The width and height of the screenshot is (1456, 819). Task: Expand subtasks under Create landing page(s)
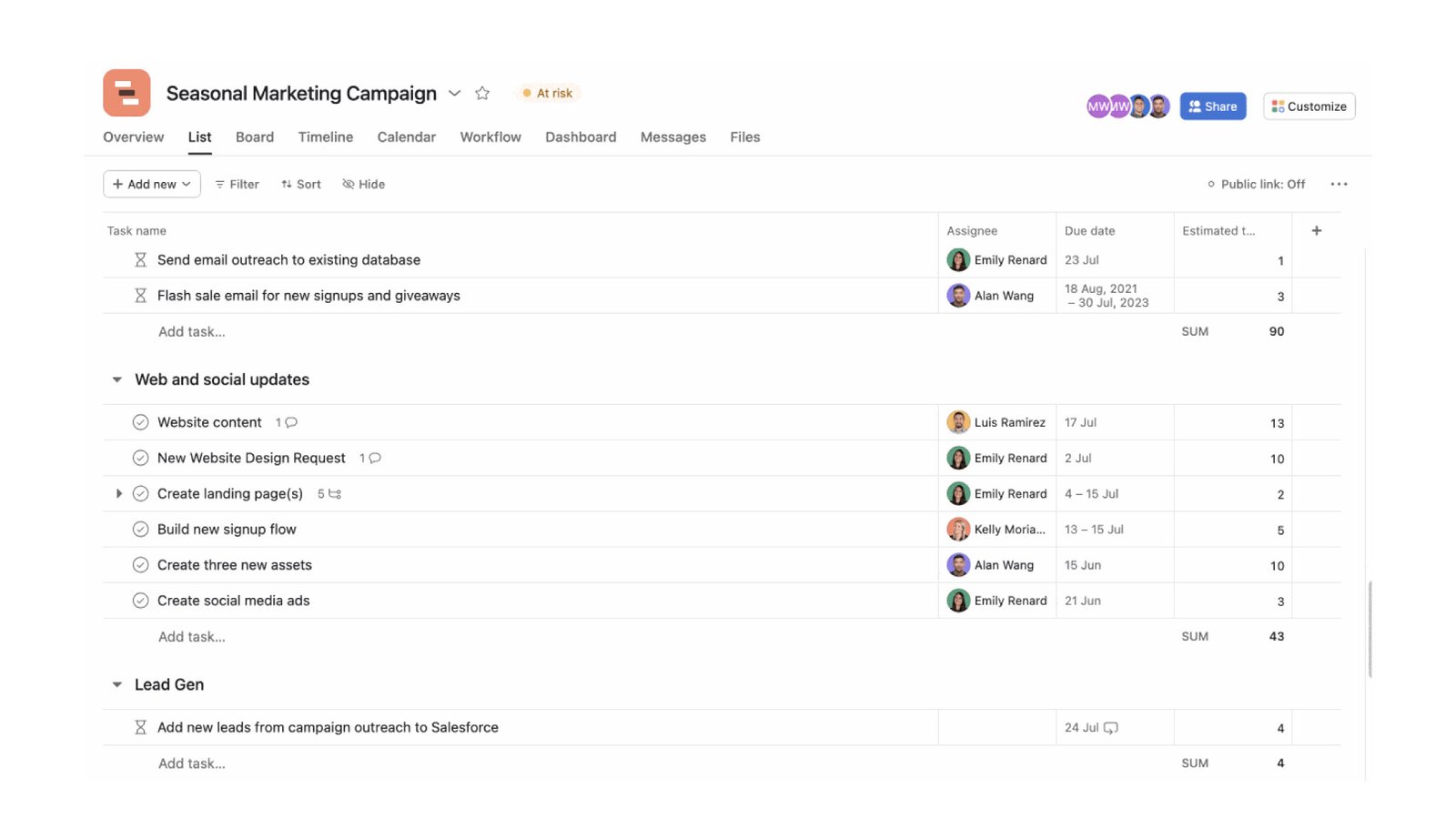click(119, 493)
